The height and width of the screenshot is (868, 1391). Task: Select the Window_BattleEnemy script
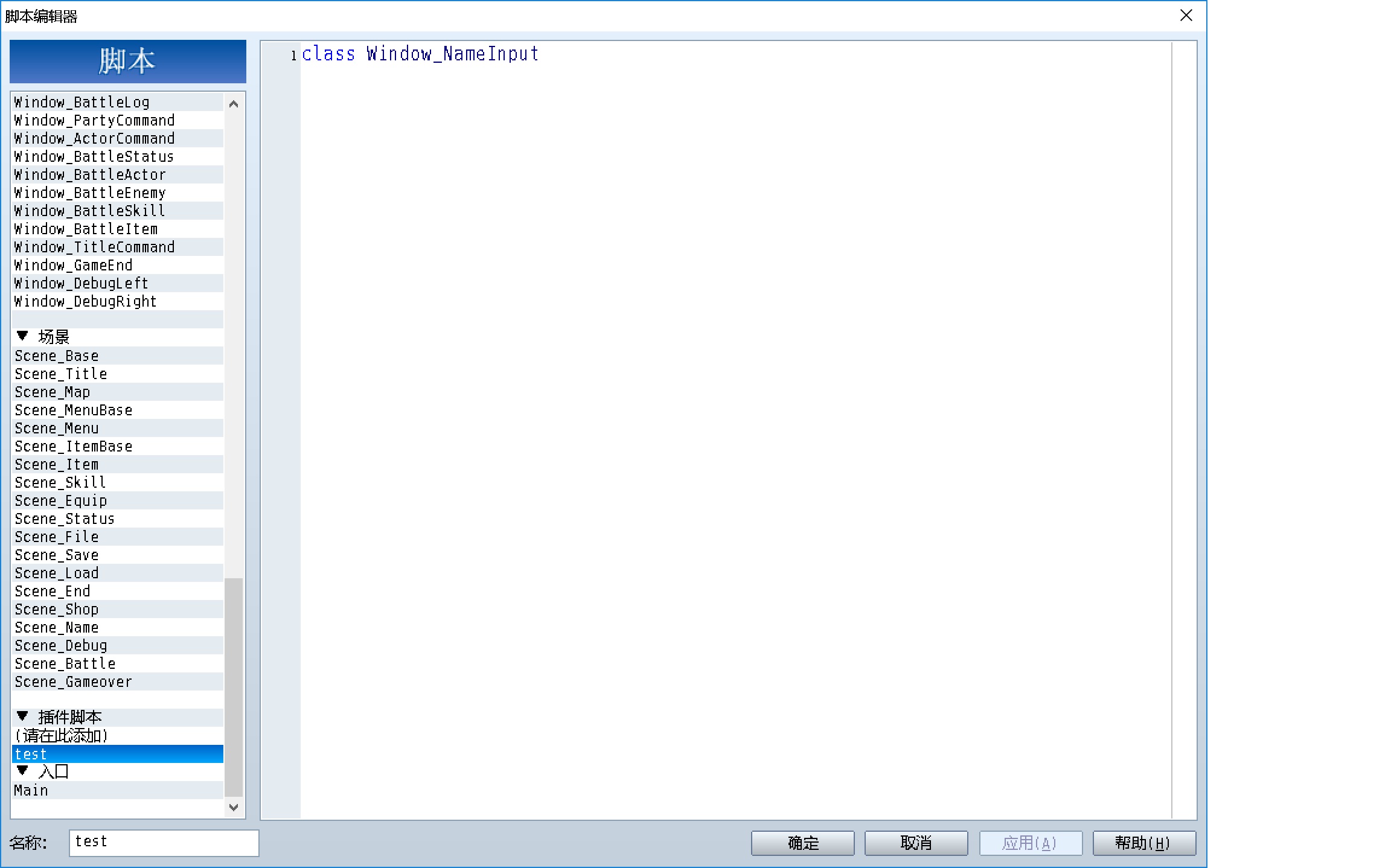[118, 193]
